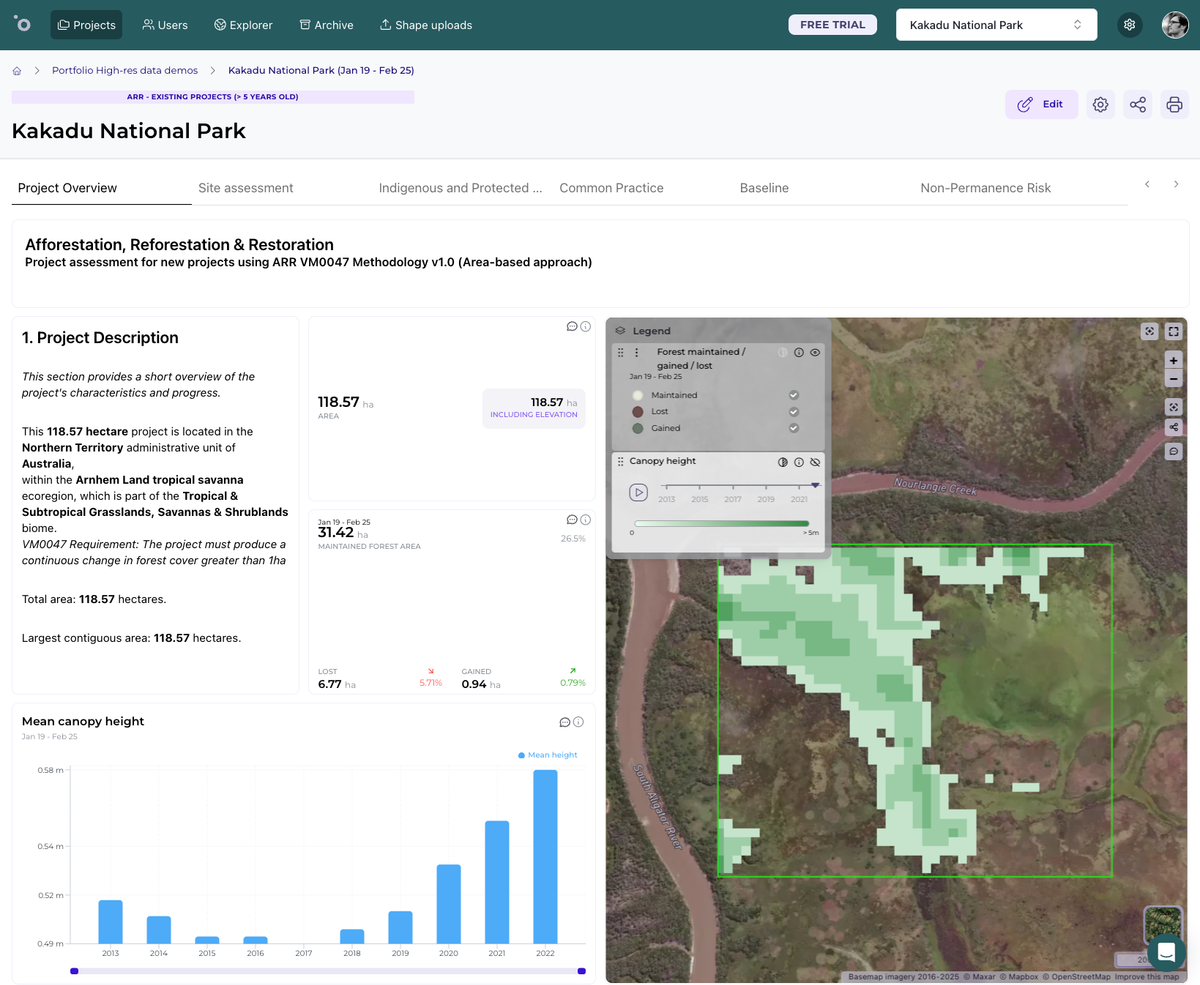Zoom out on the map
Screen dimensions: 1200x985
(x=1174, y=378)
